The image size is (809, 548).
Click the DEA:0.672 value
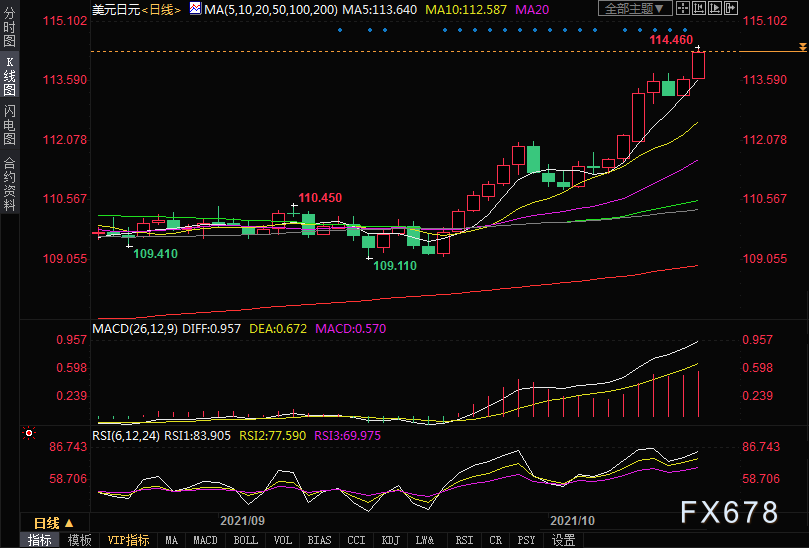278,329
